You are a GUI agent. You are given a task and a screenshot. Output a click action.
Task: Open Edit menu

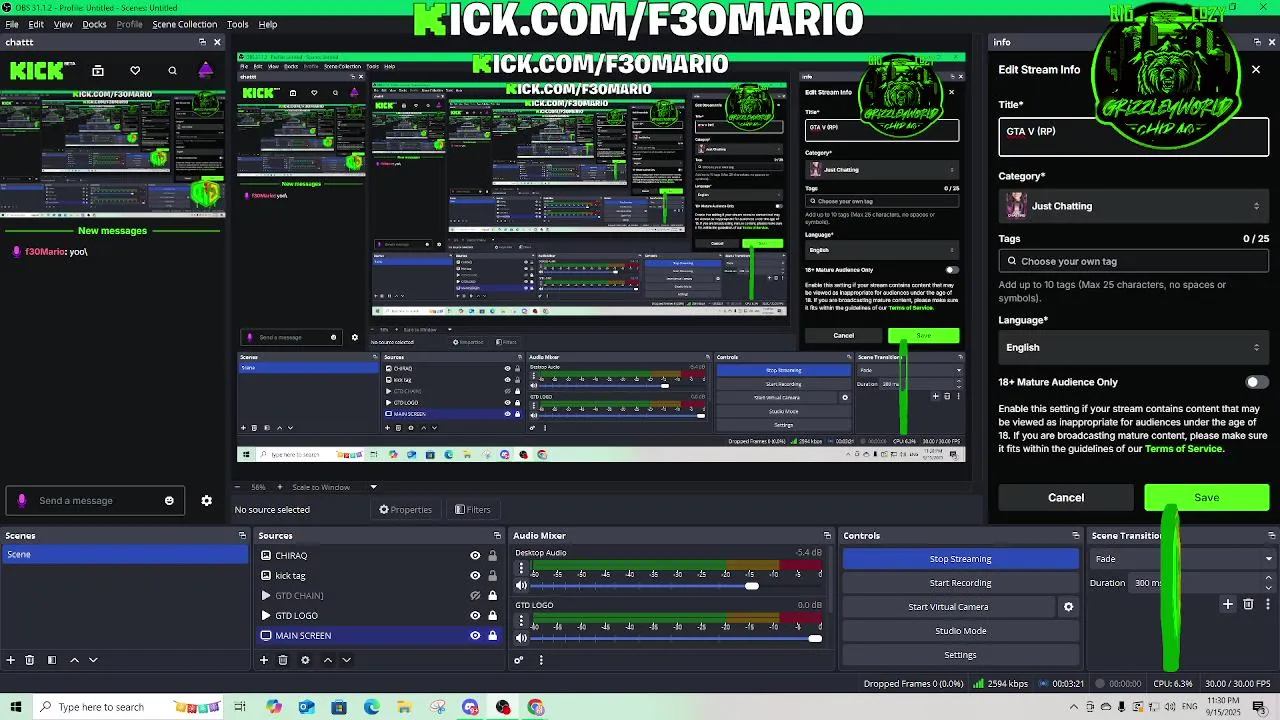(36, 24)
